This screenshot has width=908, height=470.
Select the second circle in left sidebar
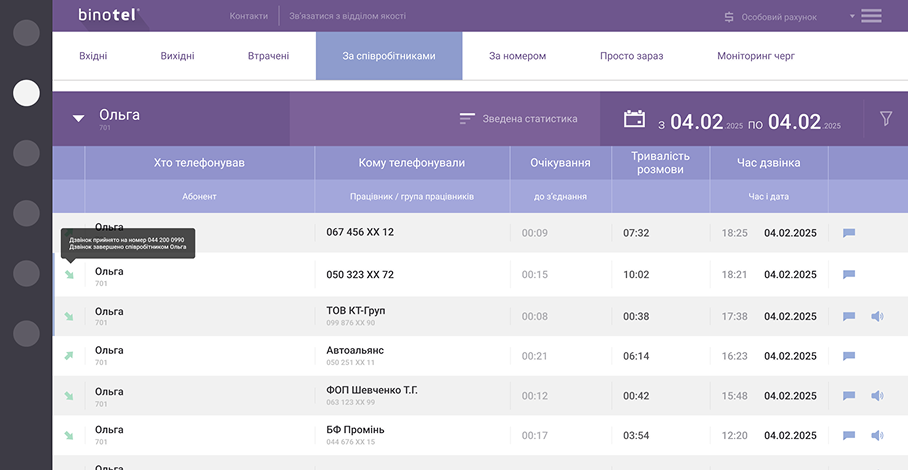[26, 93]
